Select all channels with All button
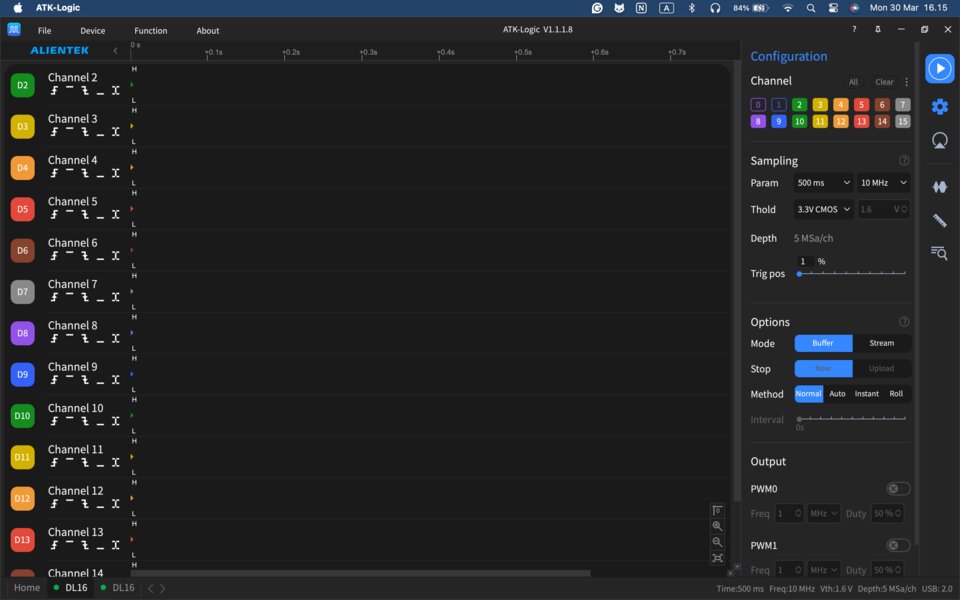The width and height of the screenshot is (960, 600). click(853, 82)
